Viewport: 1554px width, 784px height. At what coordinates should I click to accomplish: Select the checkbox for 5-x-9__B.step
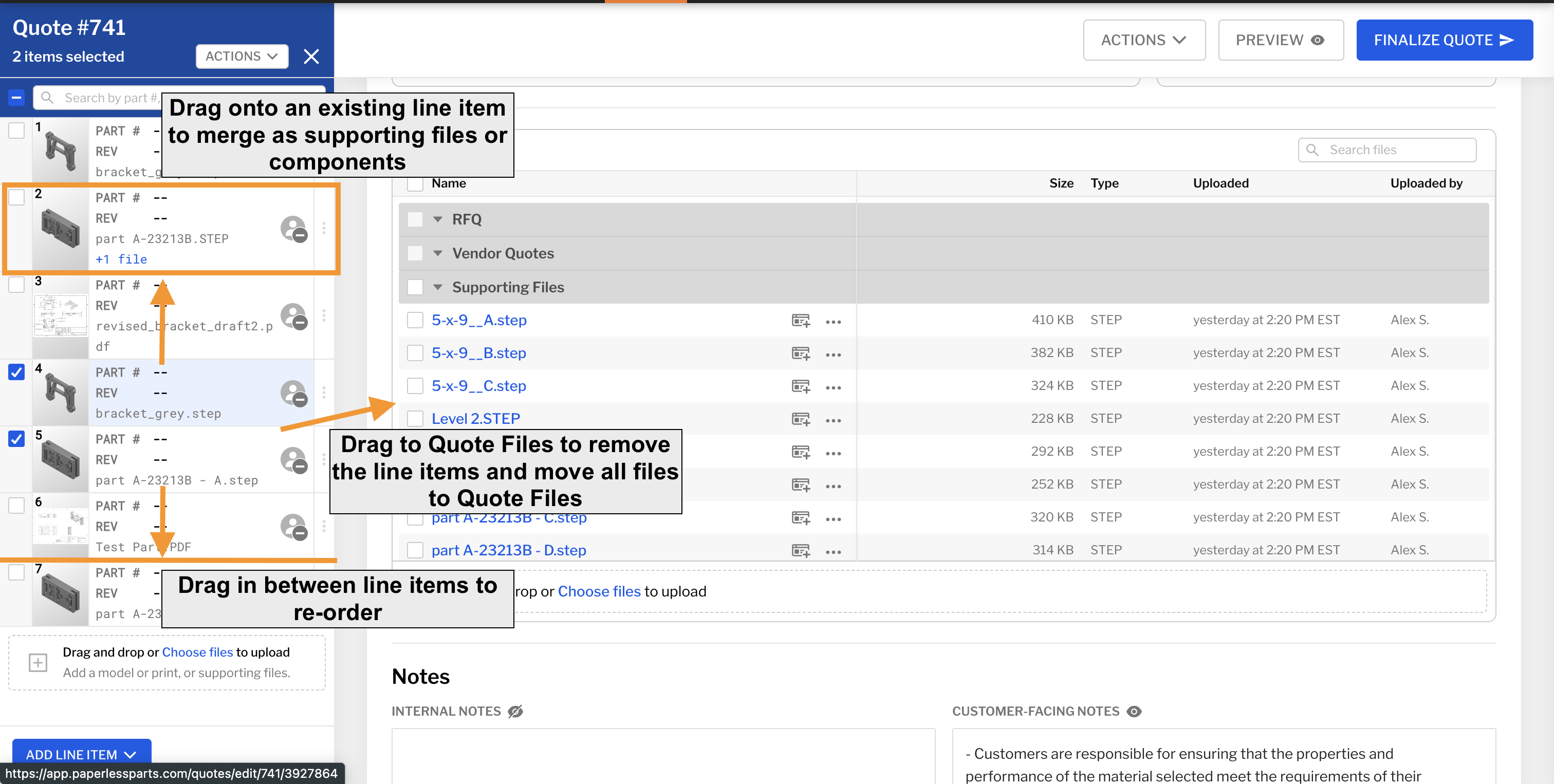[x=415, y=353]
